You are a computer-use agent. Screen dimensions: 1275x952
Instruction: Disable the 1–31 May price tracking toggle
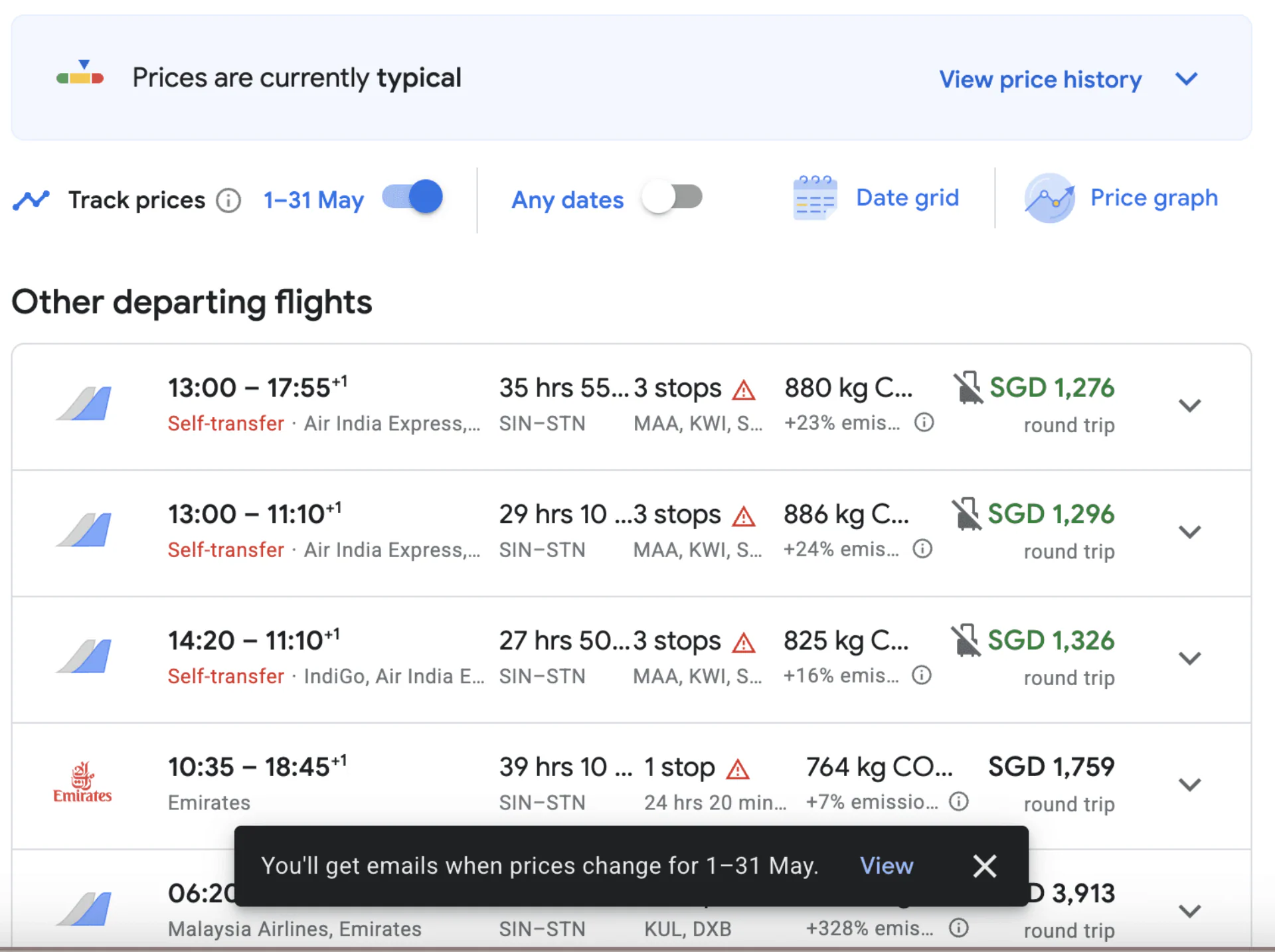(x=412, y=197)
